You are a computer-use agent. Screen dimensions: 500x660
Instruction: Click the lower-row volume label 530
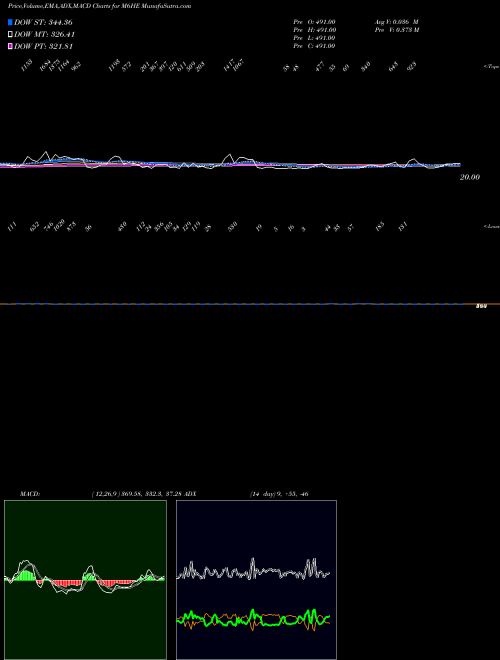pyautogui.click(x=233, y=226)
